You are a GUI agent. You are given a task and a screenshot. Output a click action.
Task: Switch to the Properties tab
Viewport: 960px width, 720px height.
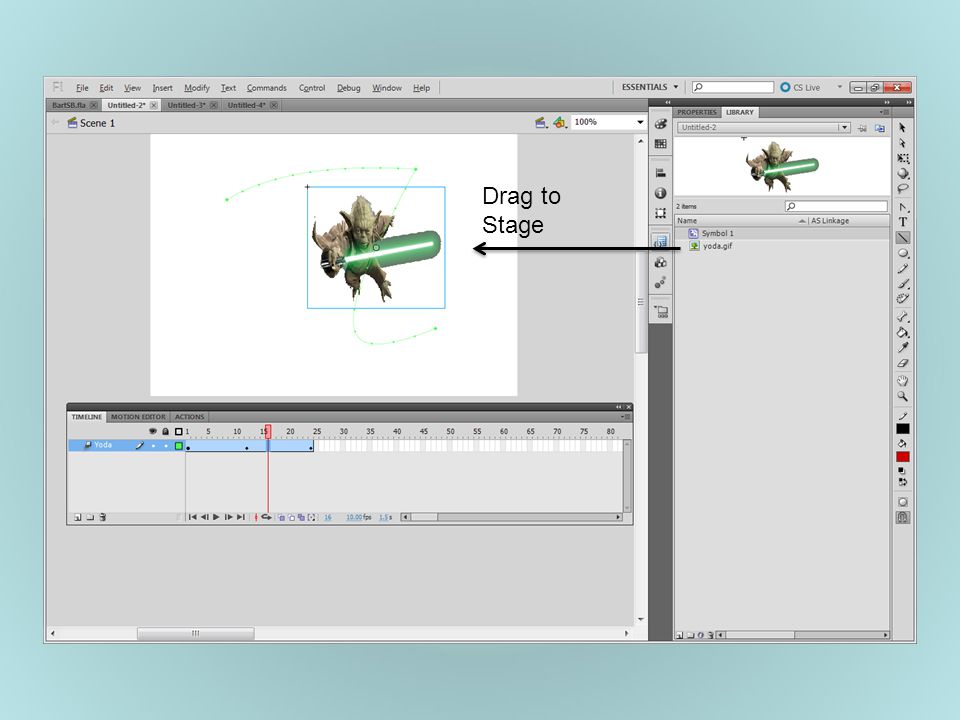point(697,112)
